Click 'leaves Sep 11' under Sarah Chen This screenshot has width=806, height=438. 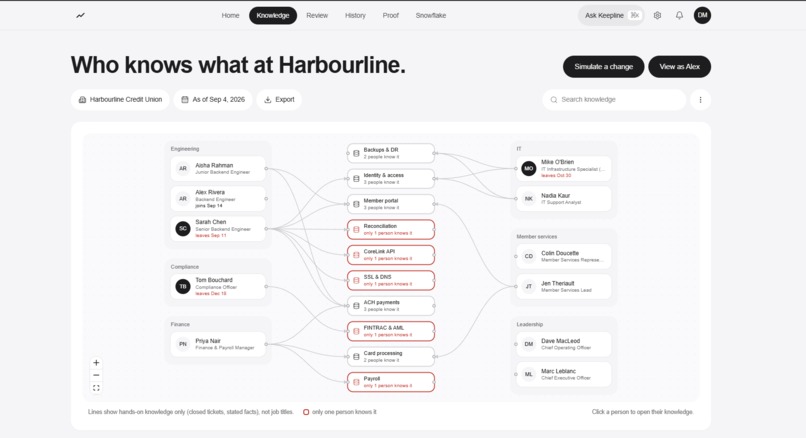[x=211, y=235]
